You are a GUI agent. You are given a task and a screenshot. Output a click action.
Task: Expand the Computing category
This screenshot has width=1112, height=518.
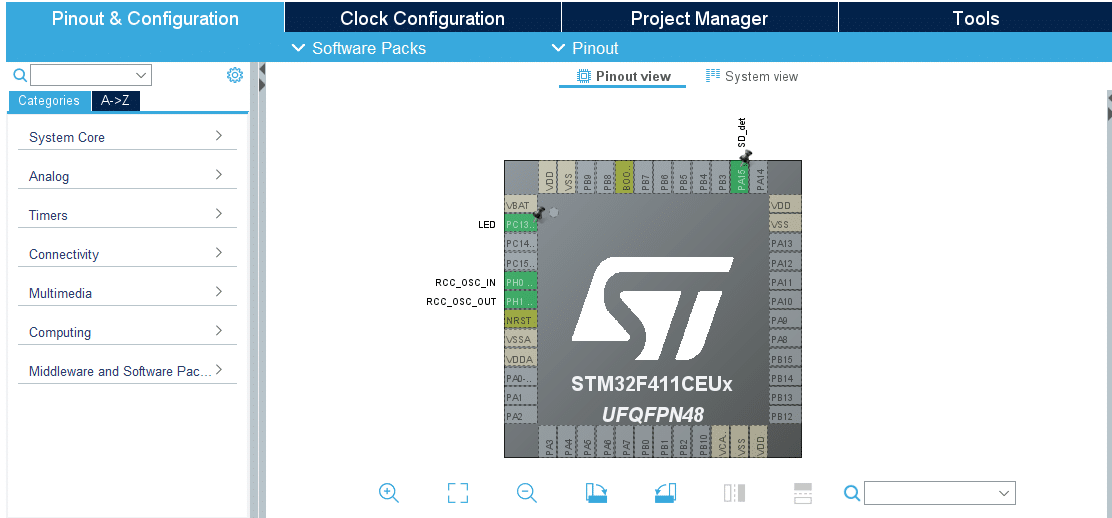click(127, 332)
